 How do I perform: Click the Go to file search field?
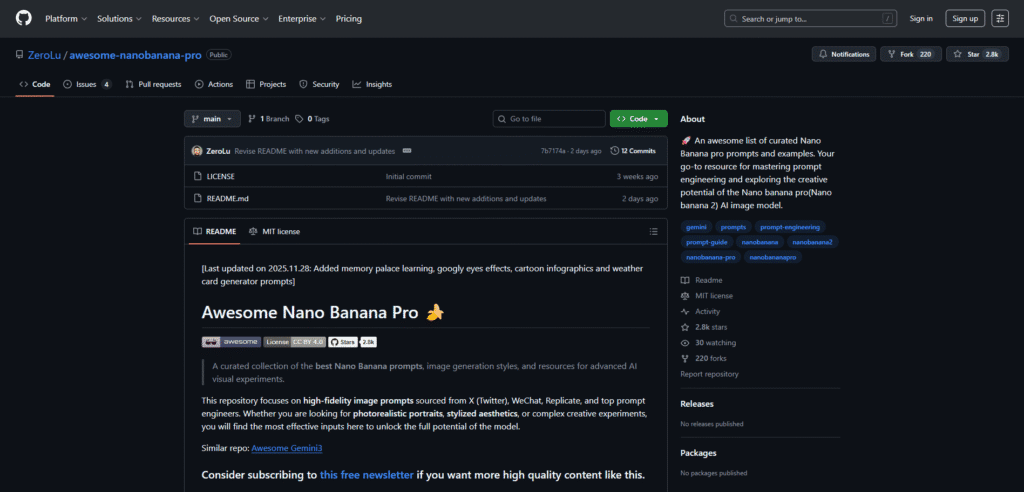pyautogui.click(x=548, y=119)
